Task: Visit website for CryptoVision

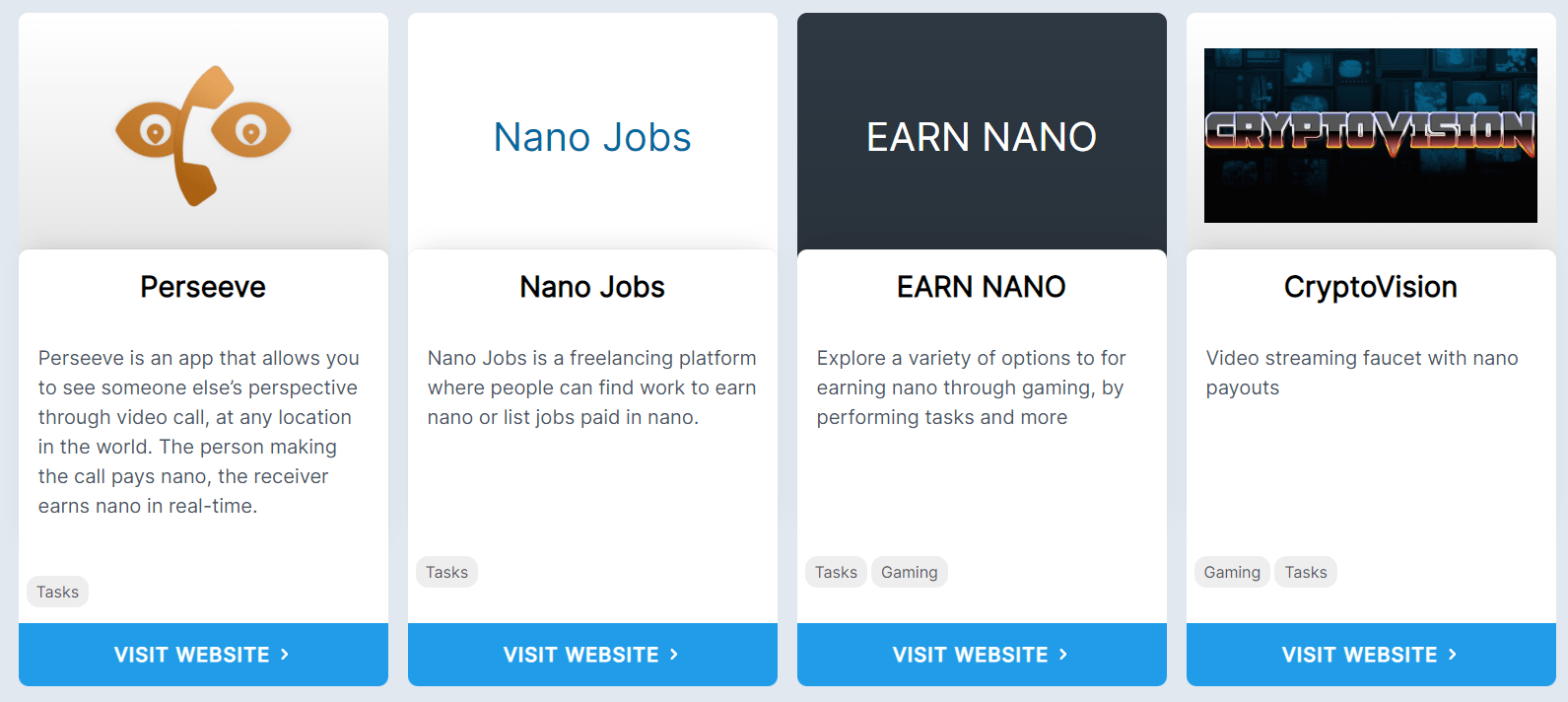Action: pyautogui.click(x=1371, y=655)
